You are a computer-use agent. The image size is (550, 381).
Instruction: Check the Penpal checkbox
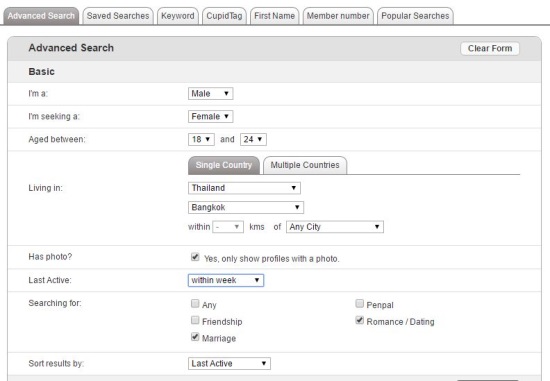[x=360, y=303]
